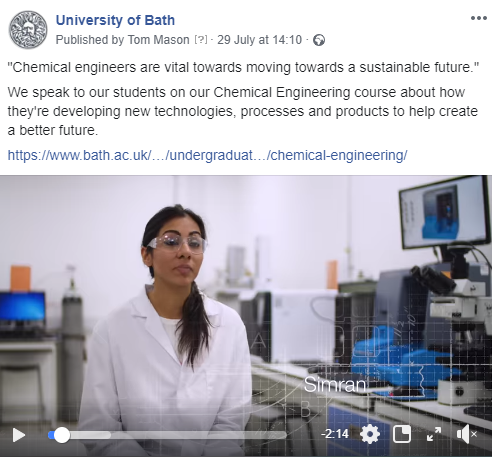The image size is (492, 457).
Task: Click the video scrubber handle
Action: 61,435
